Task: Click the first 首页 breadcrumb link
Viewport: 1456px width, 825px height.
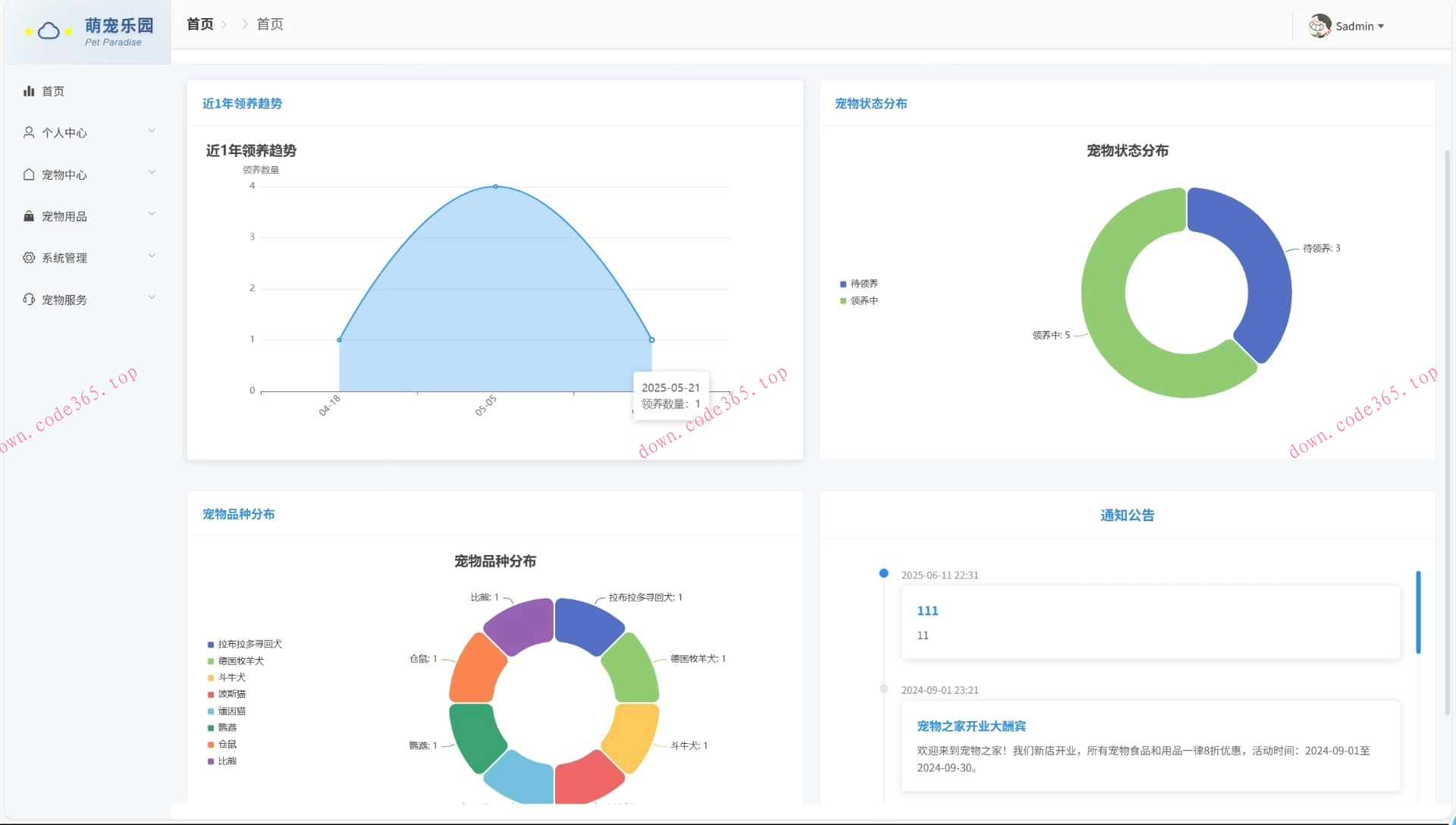Action: [200, 24]
